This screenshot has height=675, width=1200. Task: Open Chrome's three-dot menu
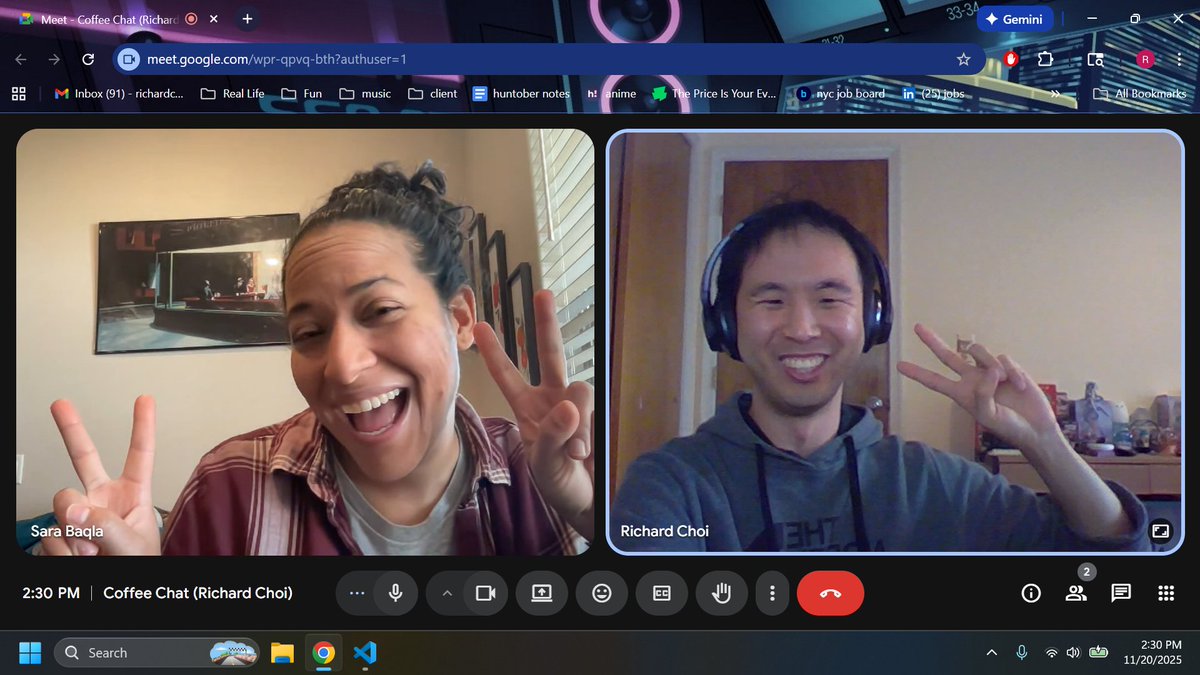1179,59
